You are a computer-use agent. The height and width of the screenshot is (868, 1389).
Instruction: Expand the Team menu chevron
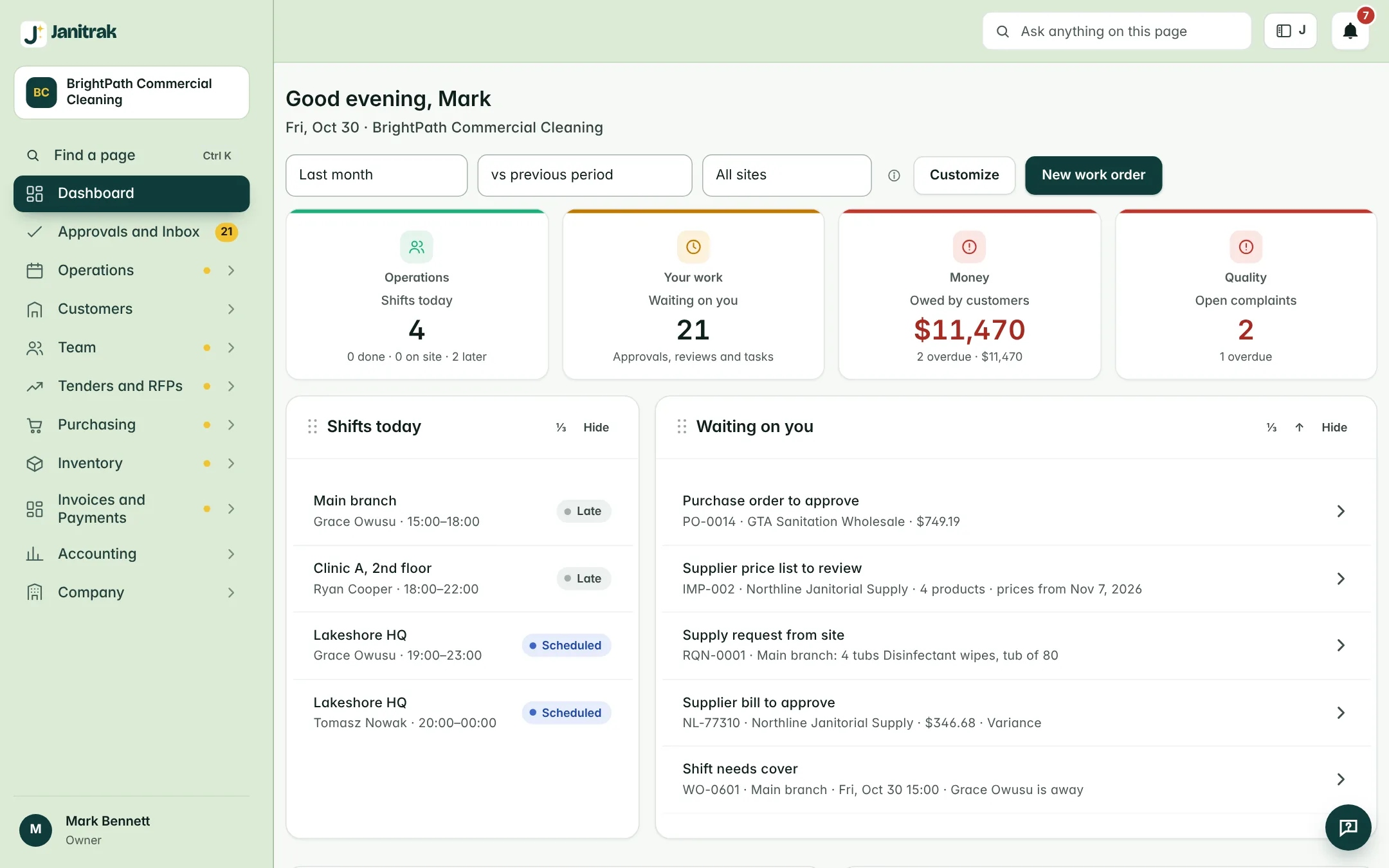click(231, 348)
